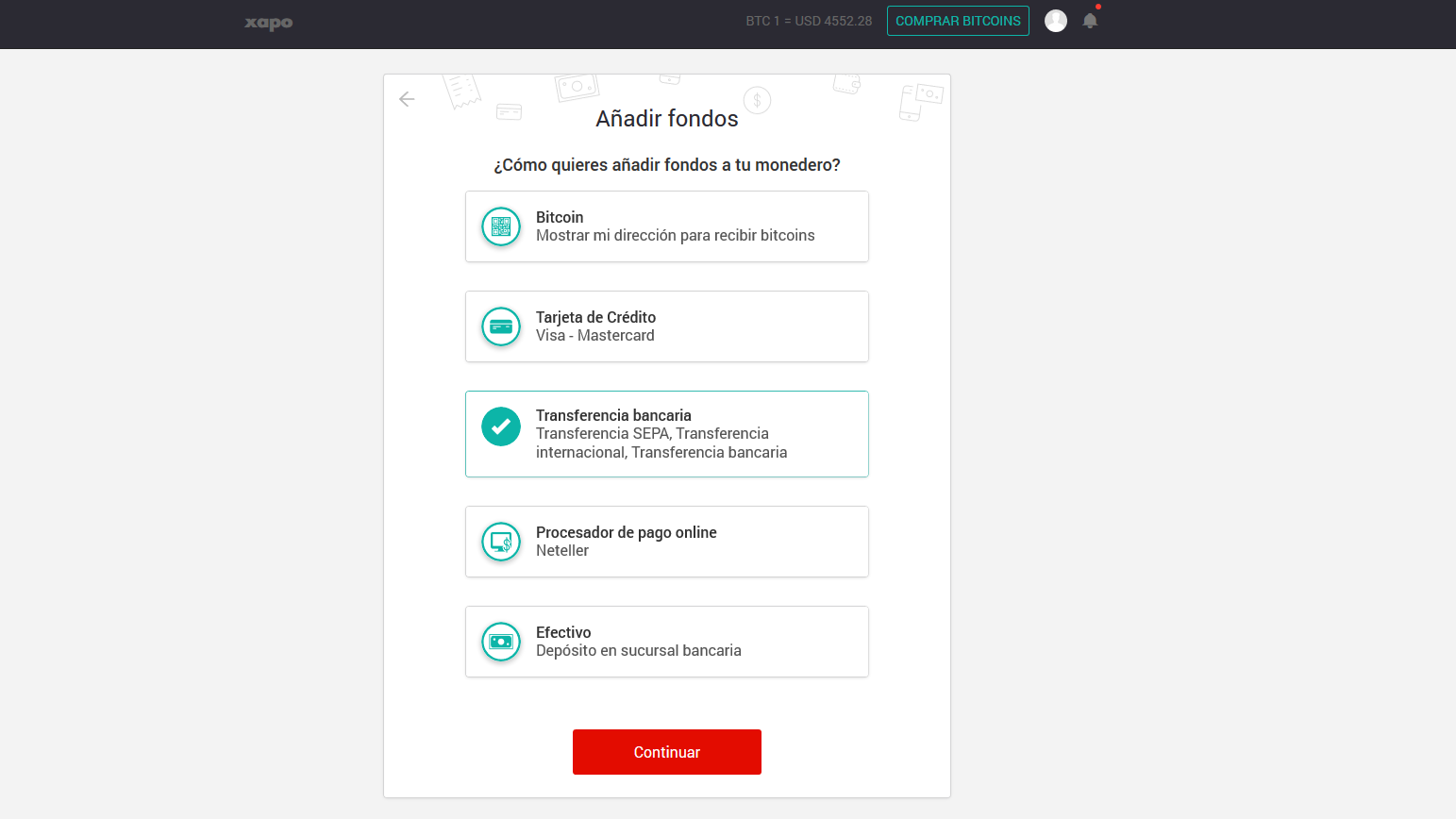
Task: Select the Transferencia bancaria option title
Action: (613, 415)
